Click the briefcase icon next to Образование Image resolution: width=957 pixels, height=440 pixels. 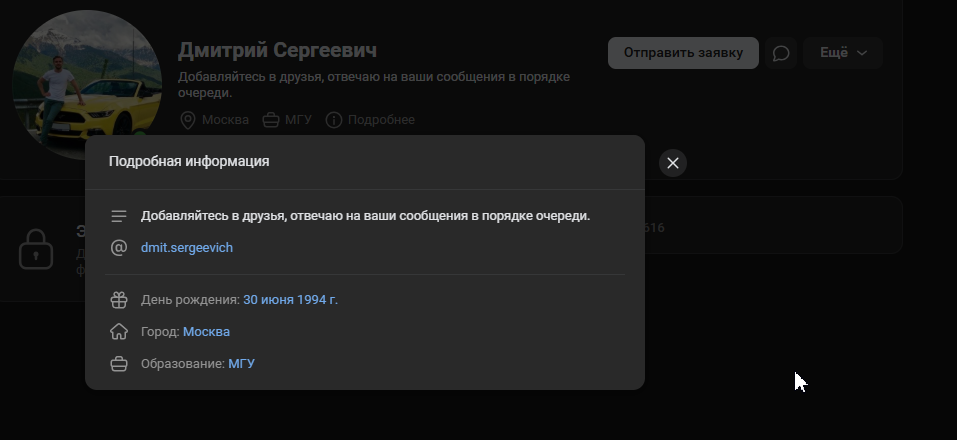coord(119,363)
